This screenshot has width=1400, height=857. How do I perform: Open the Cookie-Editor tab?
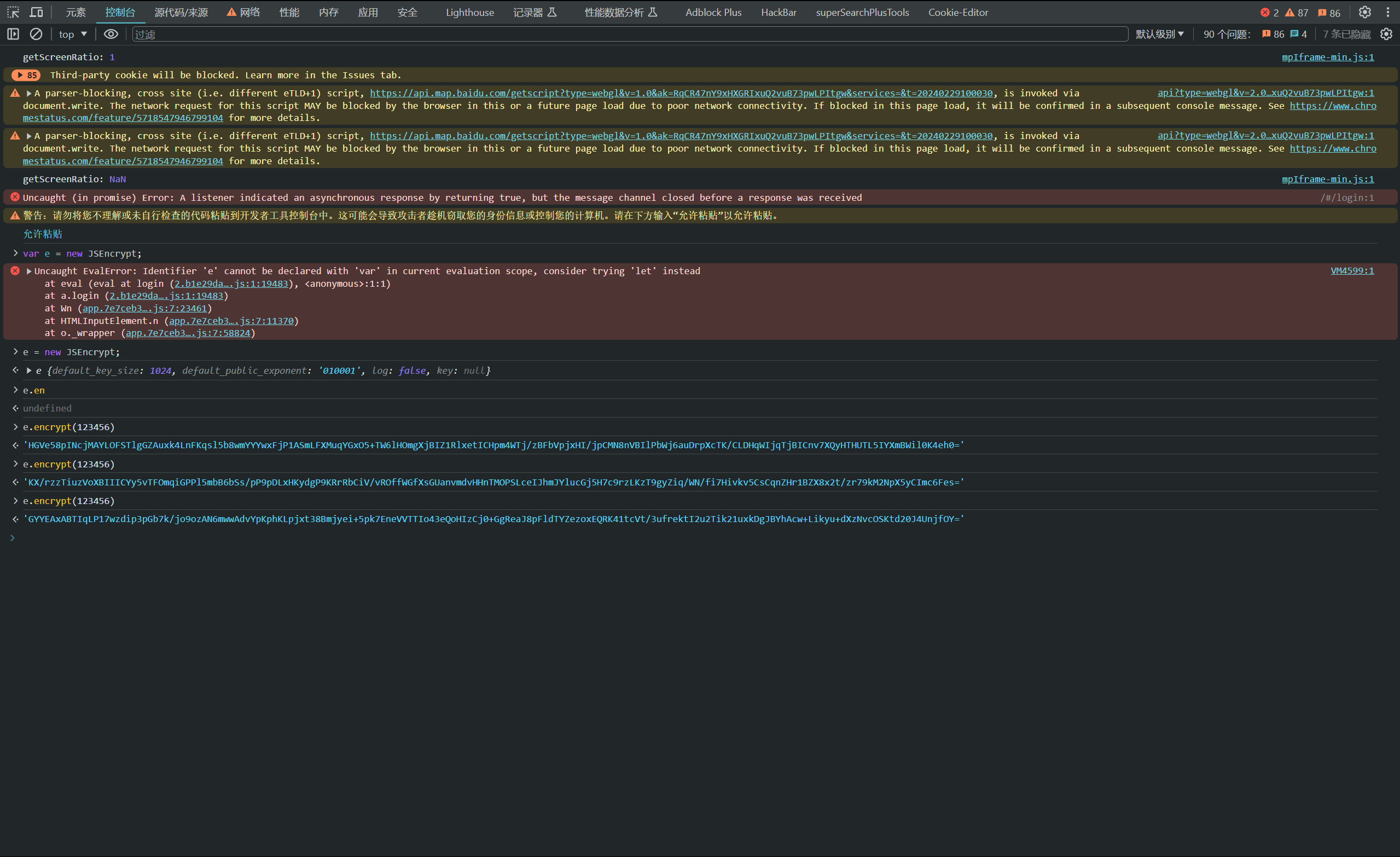[958, 12]
